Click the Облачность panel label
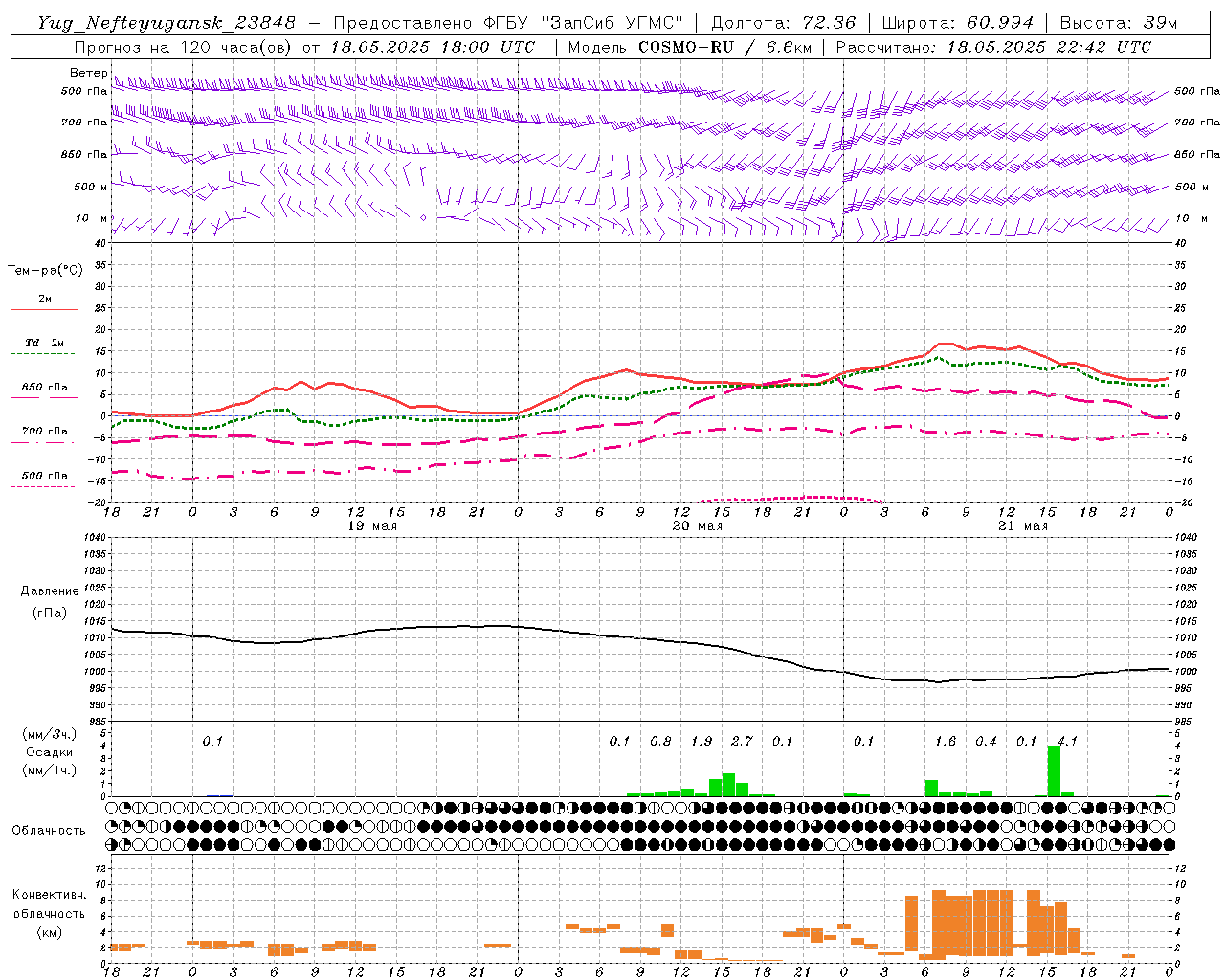Viewport: 1225px width, 980px height. tap(49, 831)
